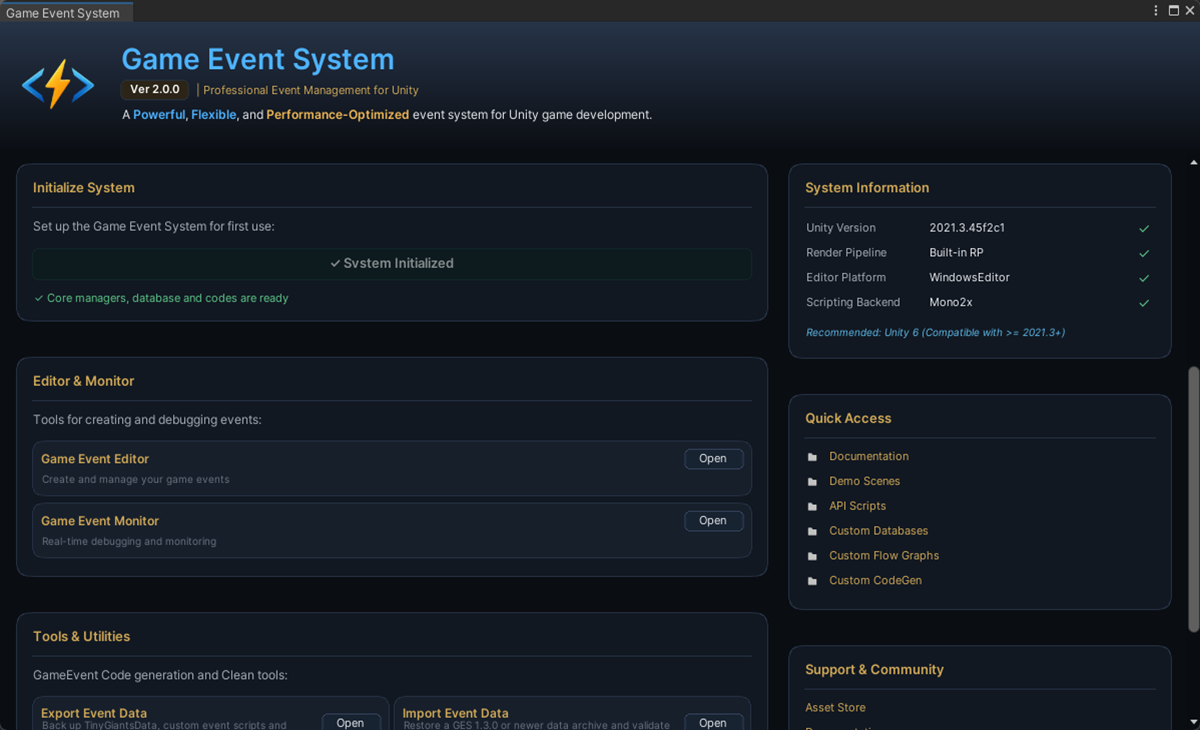Click the Core managers ready status message
1200x730 pixels.
(x=161, y=298)
